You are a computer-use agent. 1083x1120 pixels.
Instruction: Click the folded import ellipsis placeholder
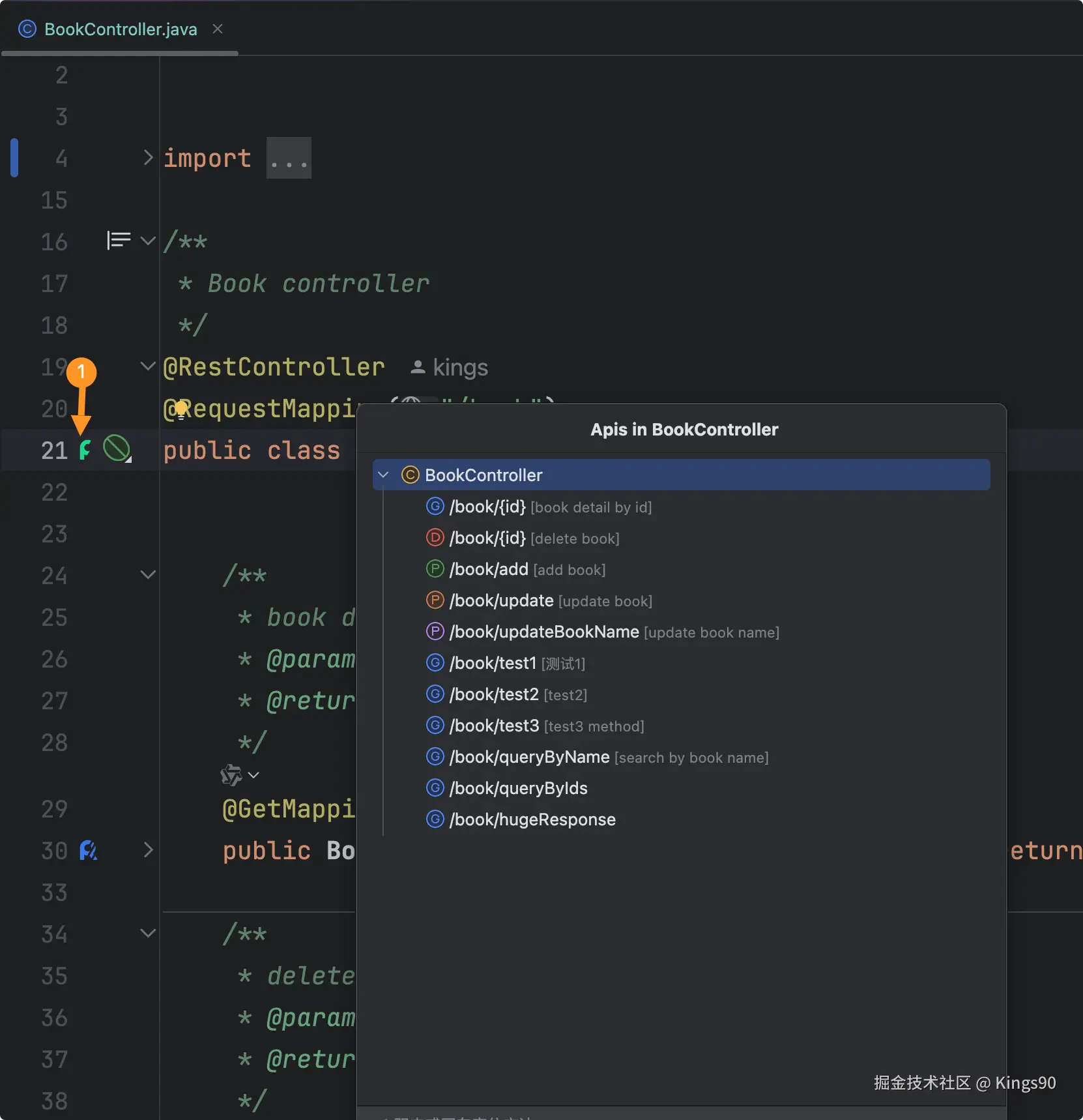coord(289,158)
